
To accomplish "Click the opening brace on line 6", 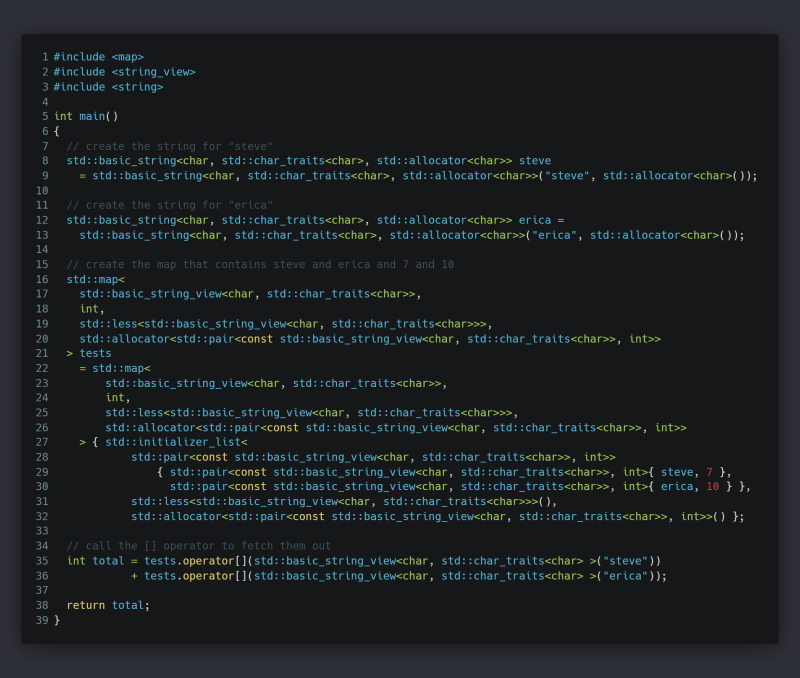I will click(x=57, y=132).
